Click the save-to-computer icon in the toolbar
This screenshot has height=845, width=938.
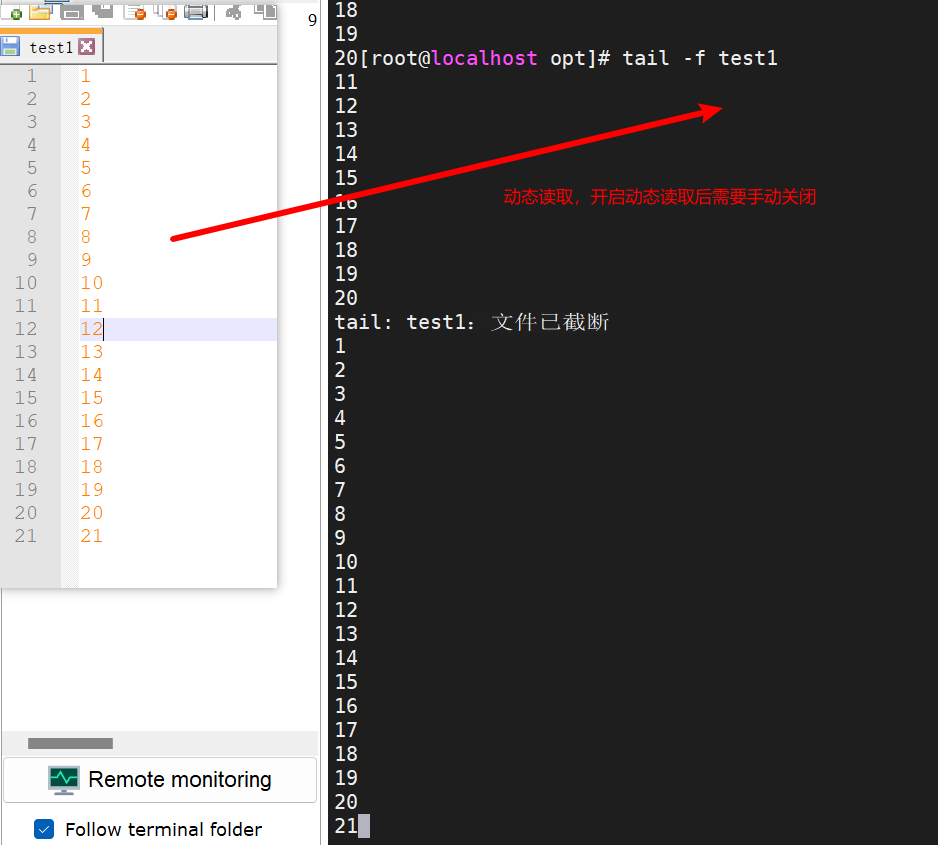(x=73, y=13)
